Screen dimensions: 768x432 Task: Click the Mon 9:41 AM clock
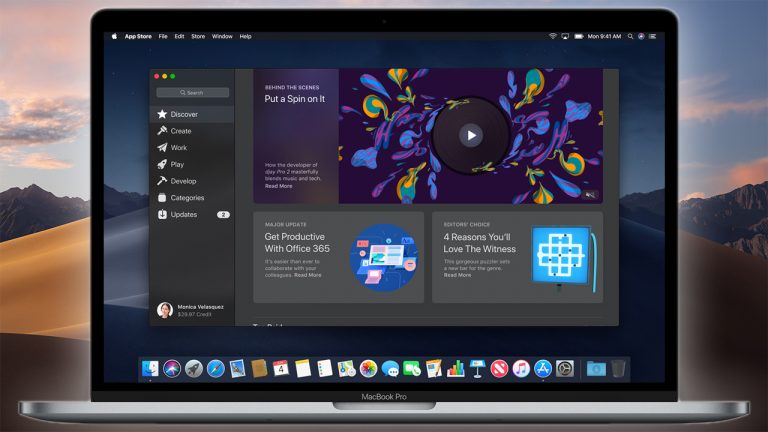point(604,36)
